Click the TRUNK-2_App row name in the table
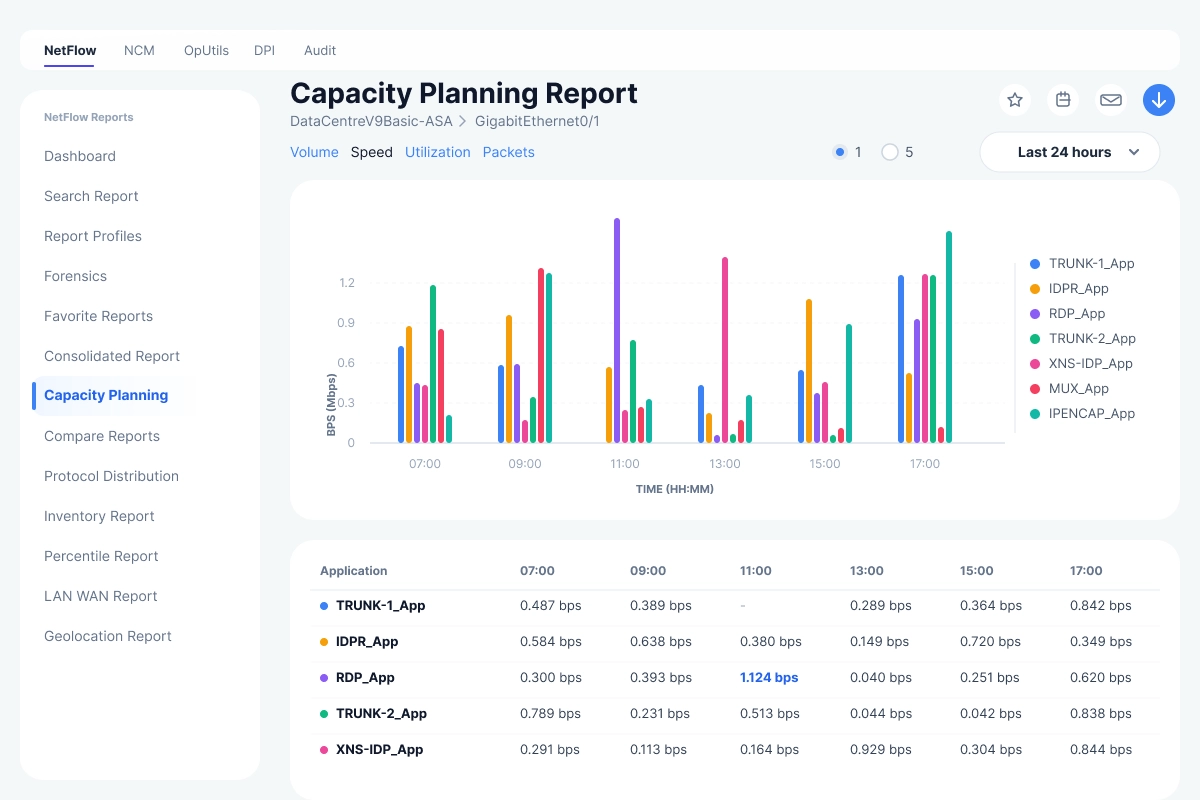Image resolution: width=1200 pixels, height=800 pixels. [x=381, y=714]
